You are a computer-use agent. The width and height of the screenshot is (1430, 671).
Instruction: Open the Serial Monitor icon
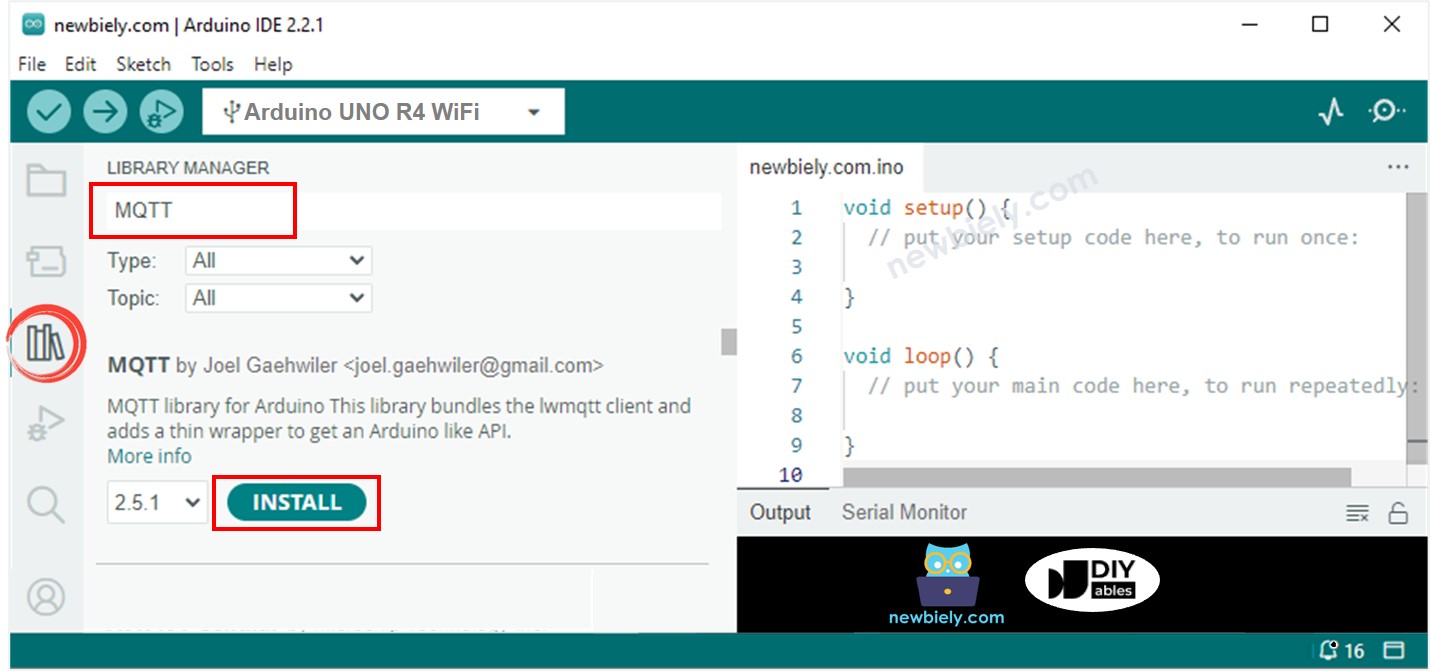1386,111
